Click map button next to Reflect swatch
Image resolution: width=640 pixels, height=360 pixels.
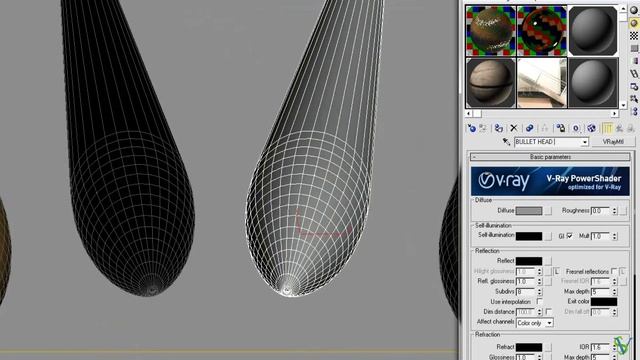548,261
